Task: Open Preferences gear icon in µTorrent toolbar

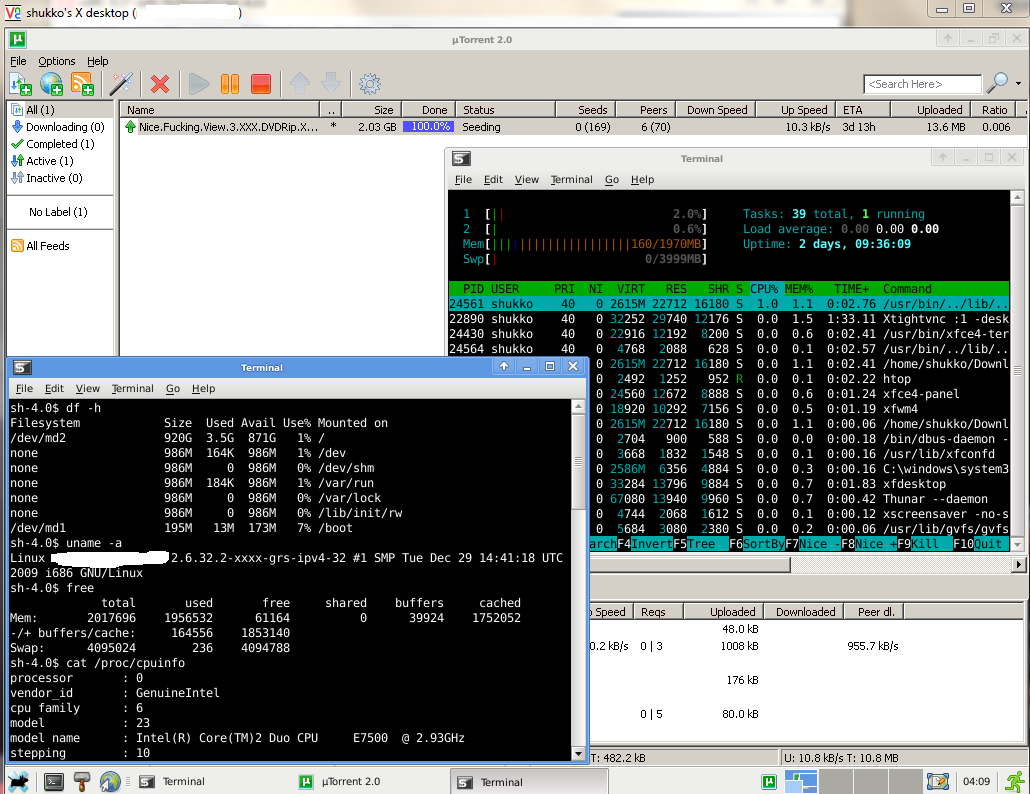Action: tap(370, 83)
